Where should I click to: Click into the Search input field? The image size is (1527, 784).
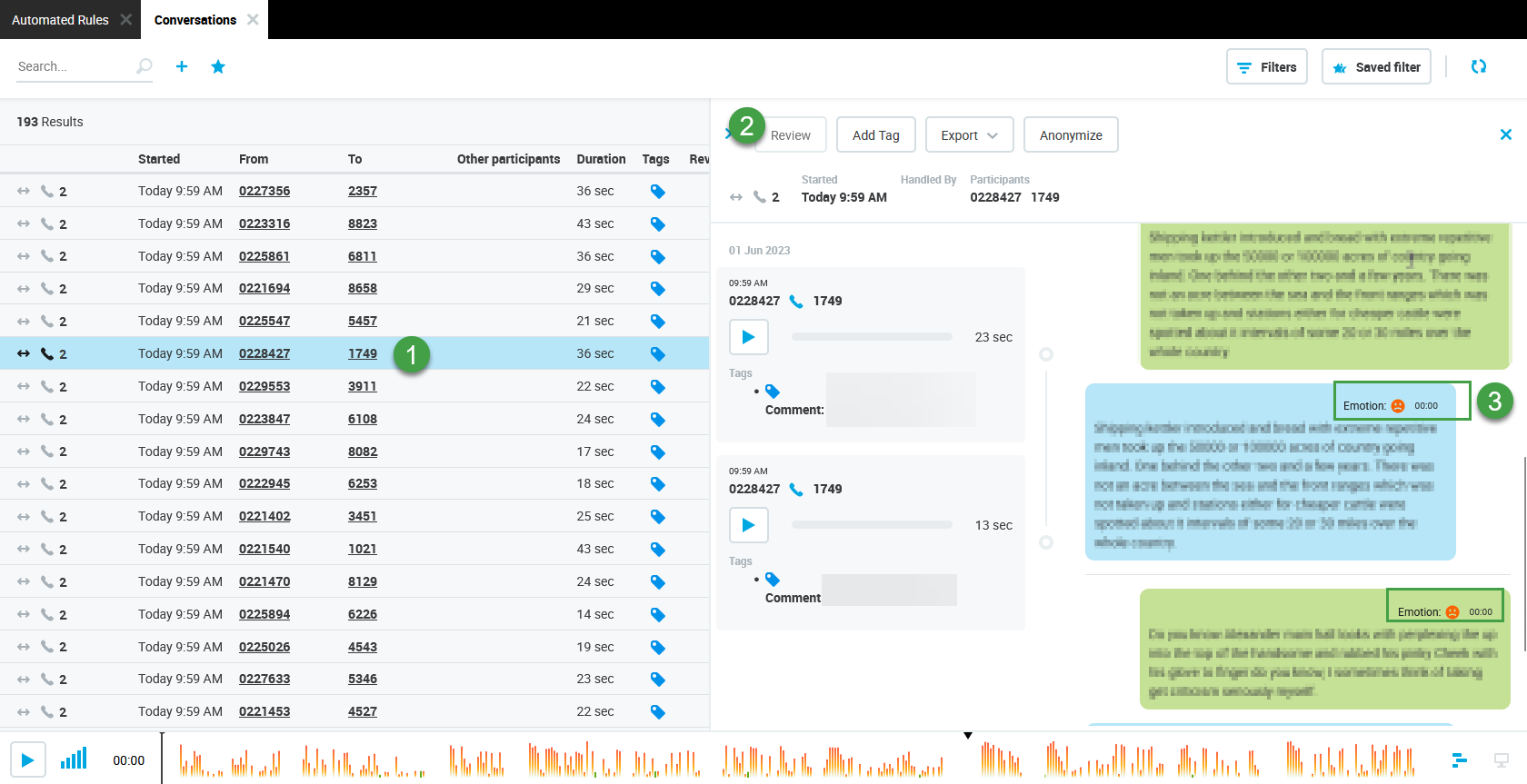73,66
